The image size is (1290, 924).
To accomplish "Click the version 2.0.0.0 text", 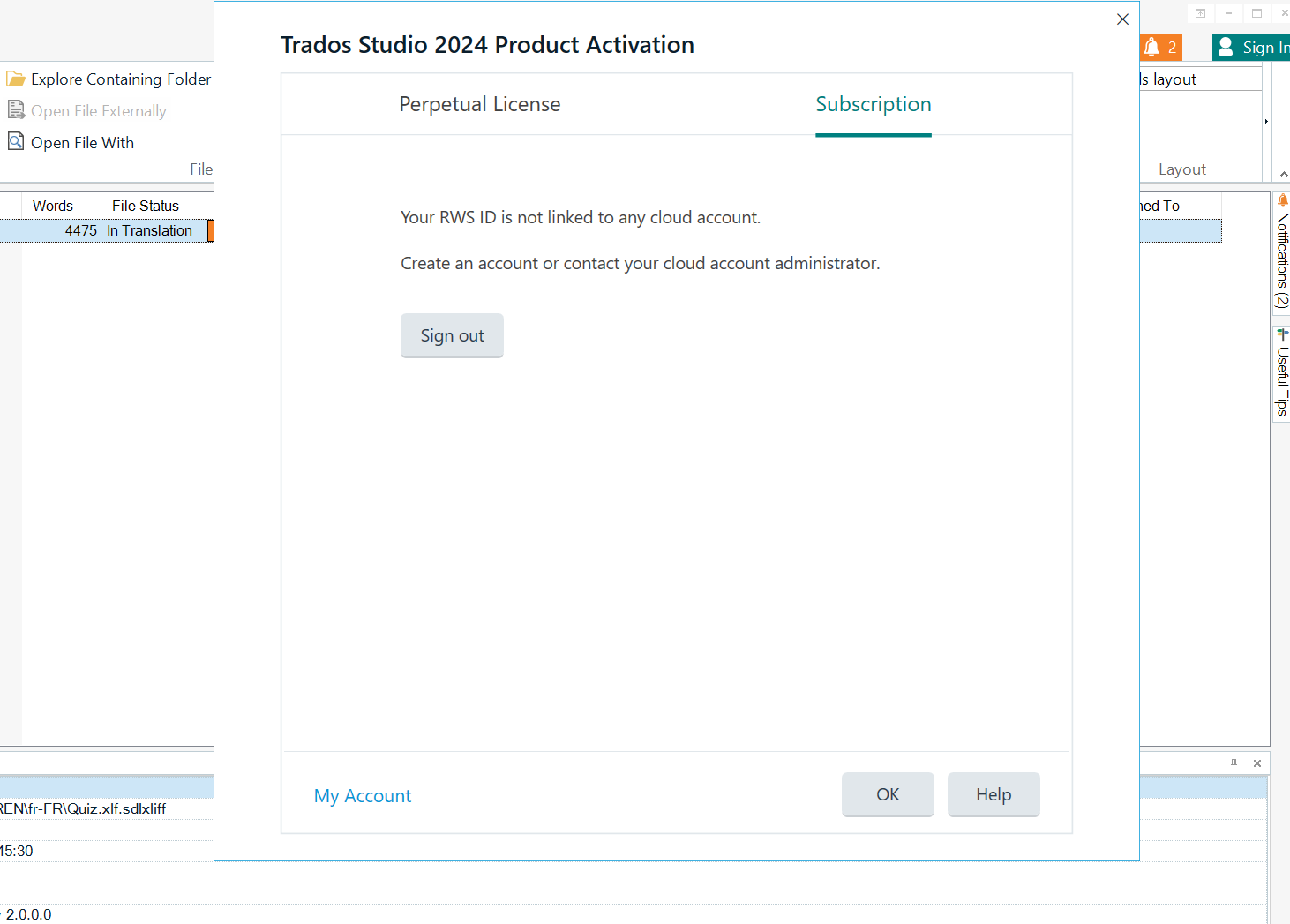I will [x=28, y=914].
